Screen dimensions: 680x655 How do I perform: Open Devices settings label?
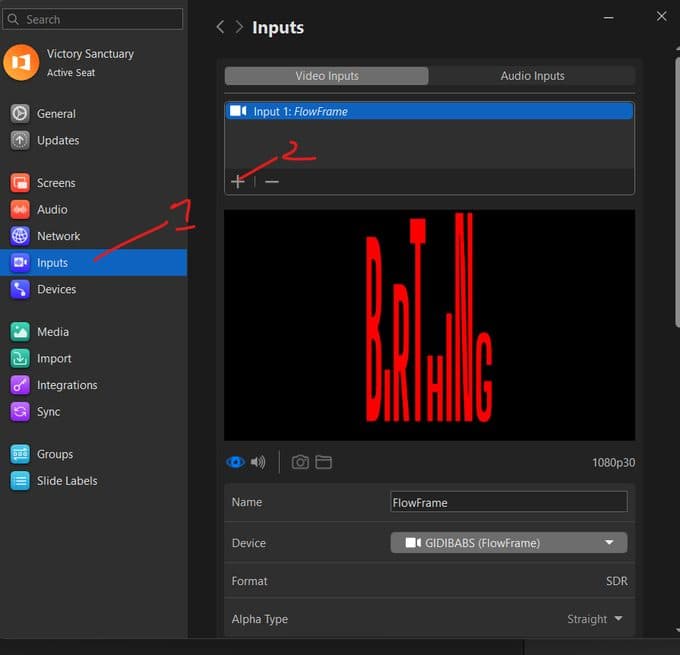[56, 289]
